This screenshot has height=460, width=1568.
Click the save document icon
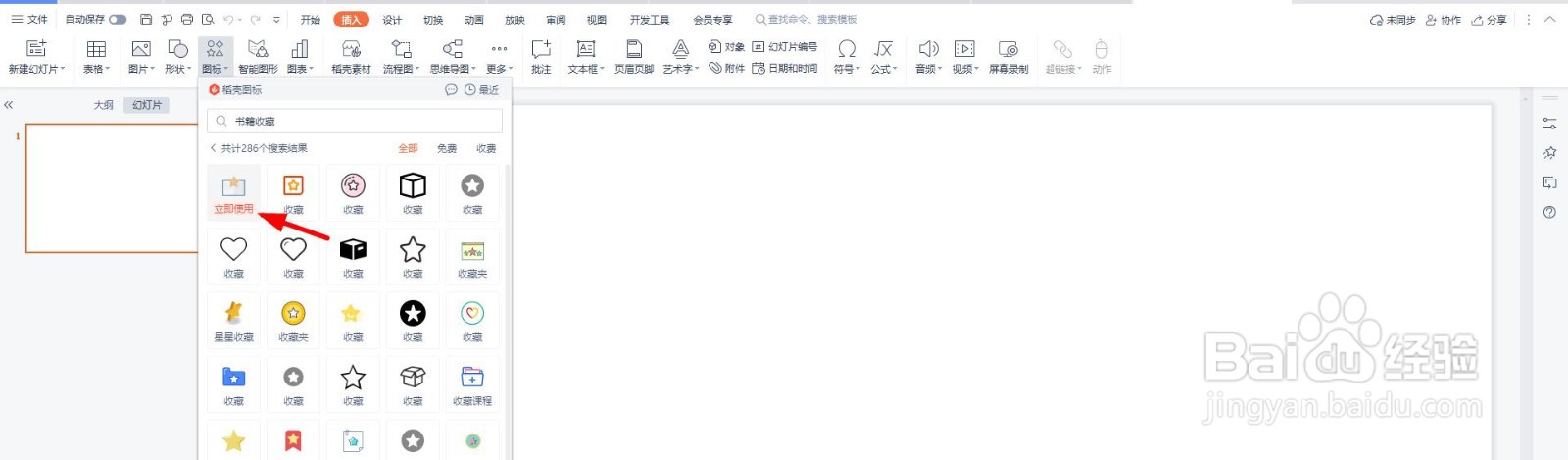146,19
